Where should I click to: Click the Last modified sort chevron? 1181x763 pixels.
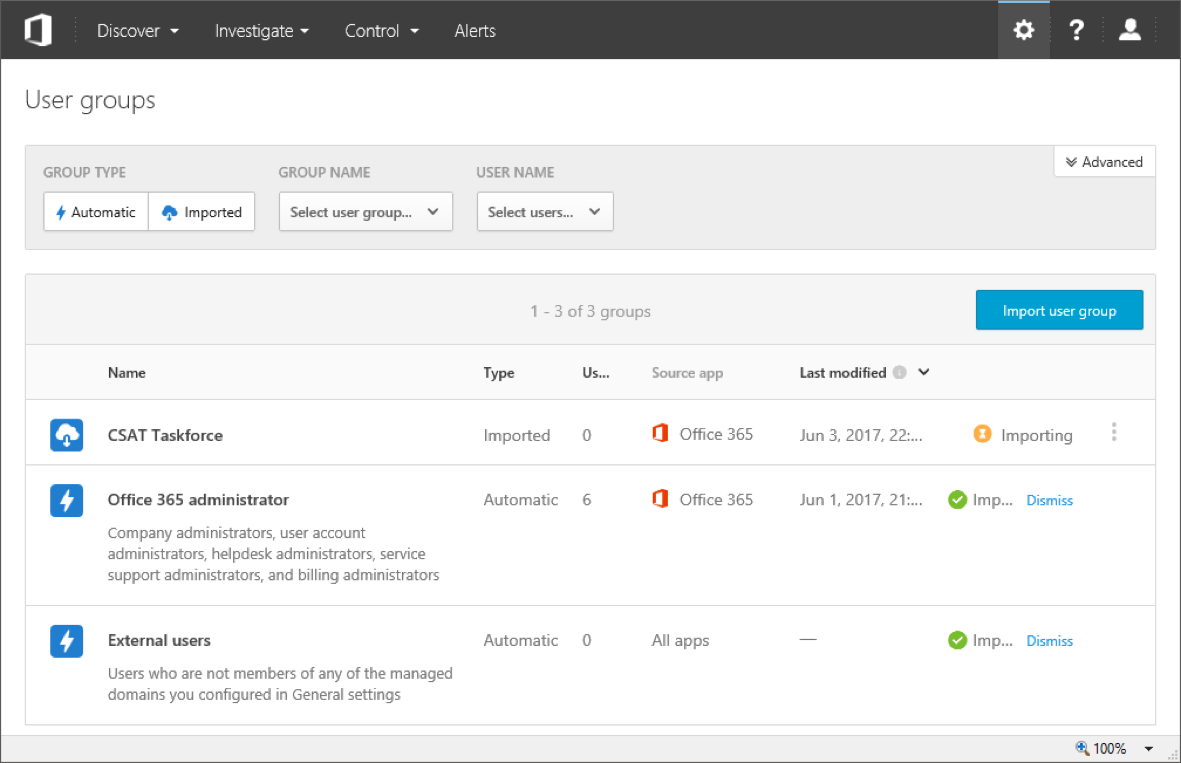point(922,372)
